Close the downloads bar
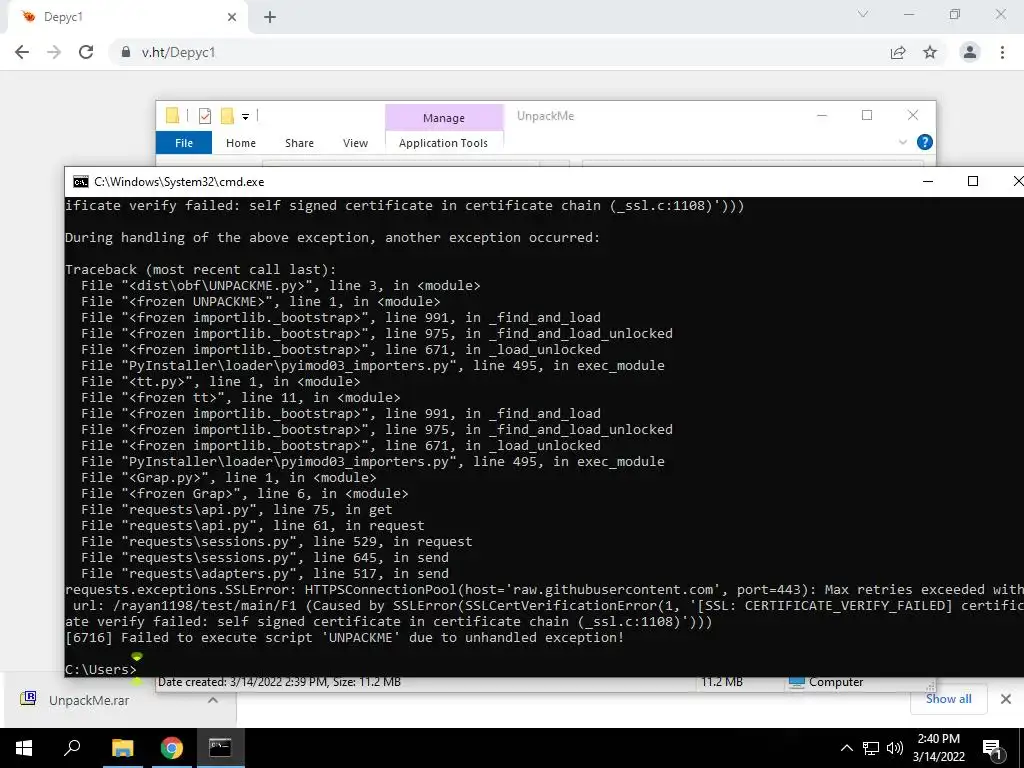 click(1006, 699)
